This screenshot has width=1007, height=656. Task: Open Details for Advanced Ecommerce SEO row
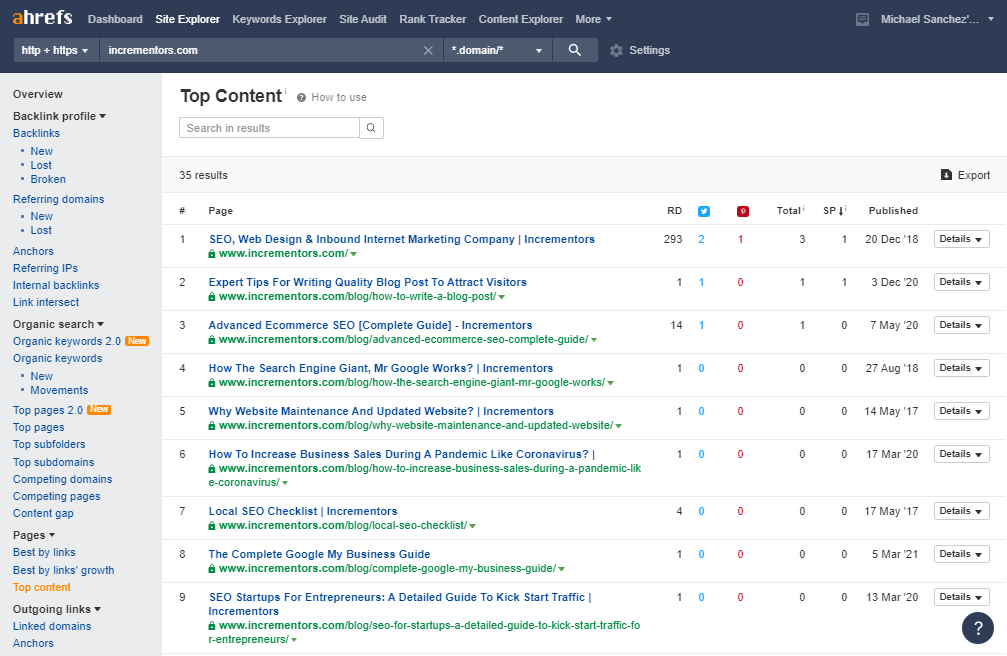coord(961,325)
